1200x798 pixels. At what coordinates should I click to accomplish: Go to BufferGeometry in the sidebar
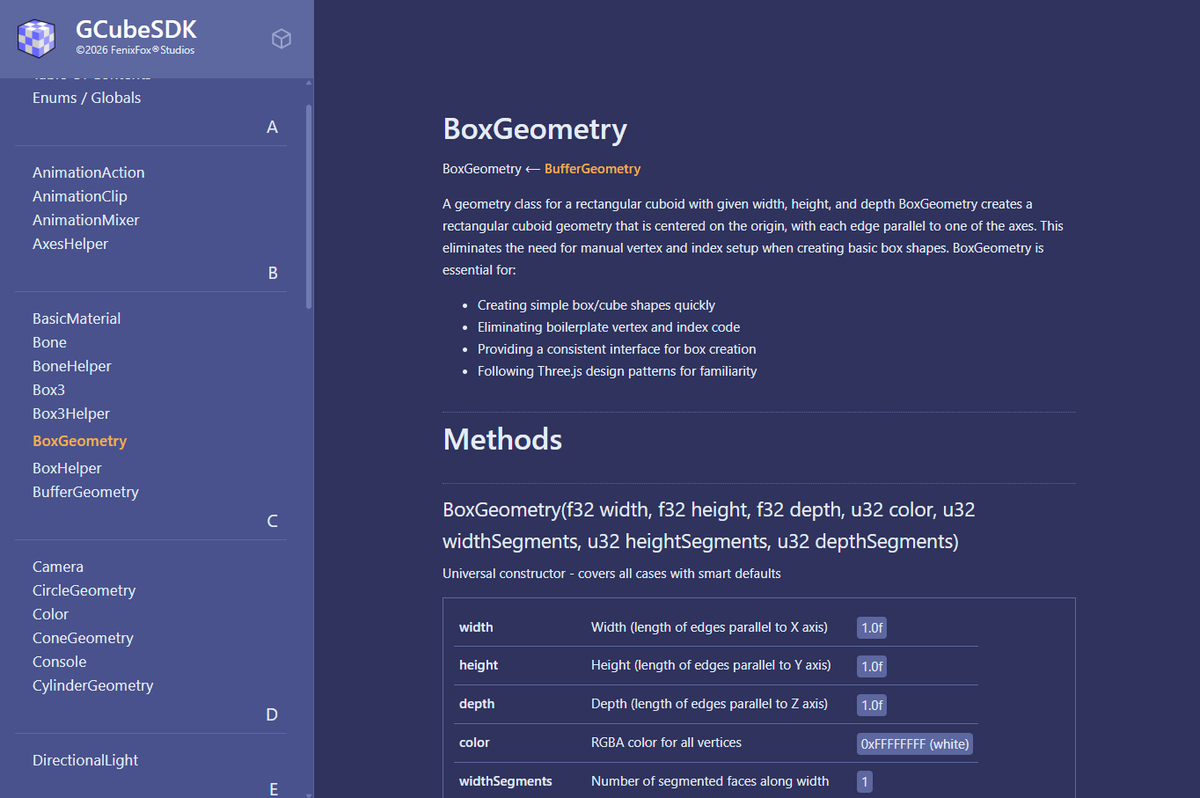[x=85, y=492]
